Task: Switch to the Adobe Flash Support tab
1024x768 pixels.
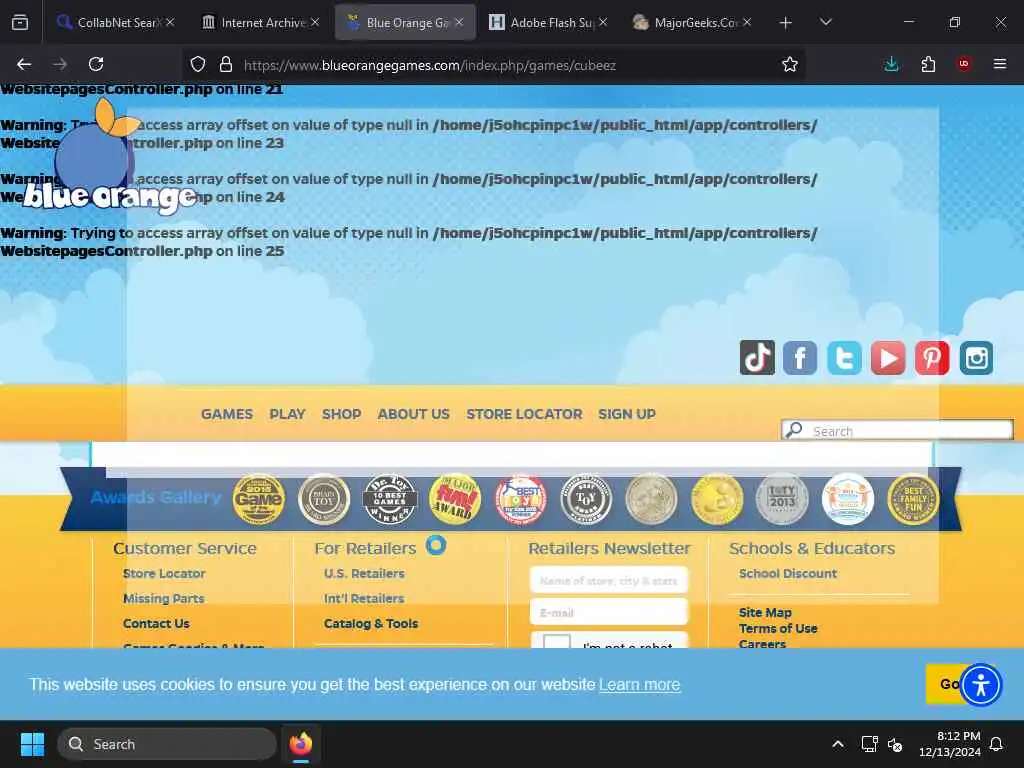Action: point(548,22)
